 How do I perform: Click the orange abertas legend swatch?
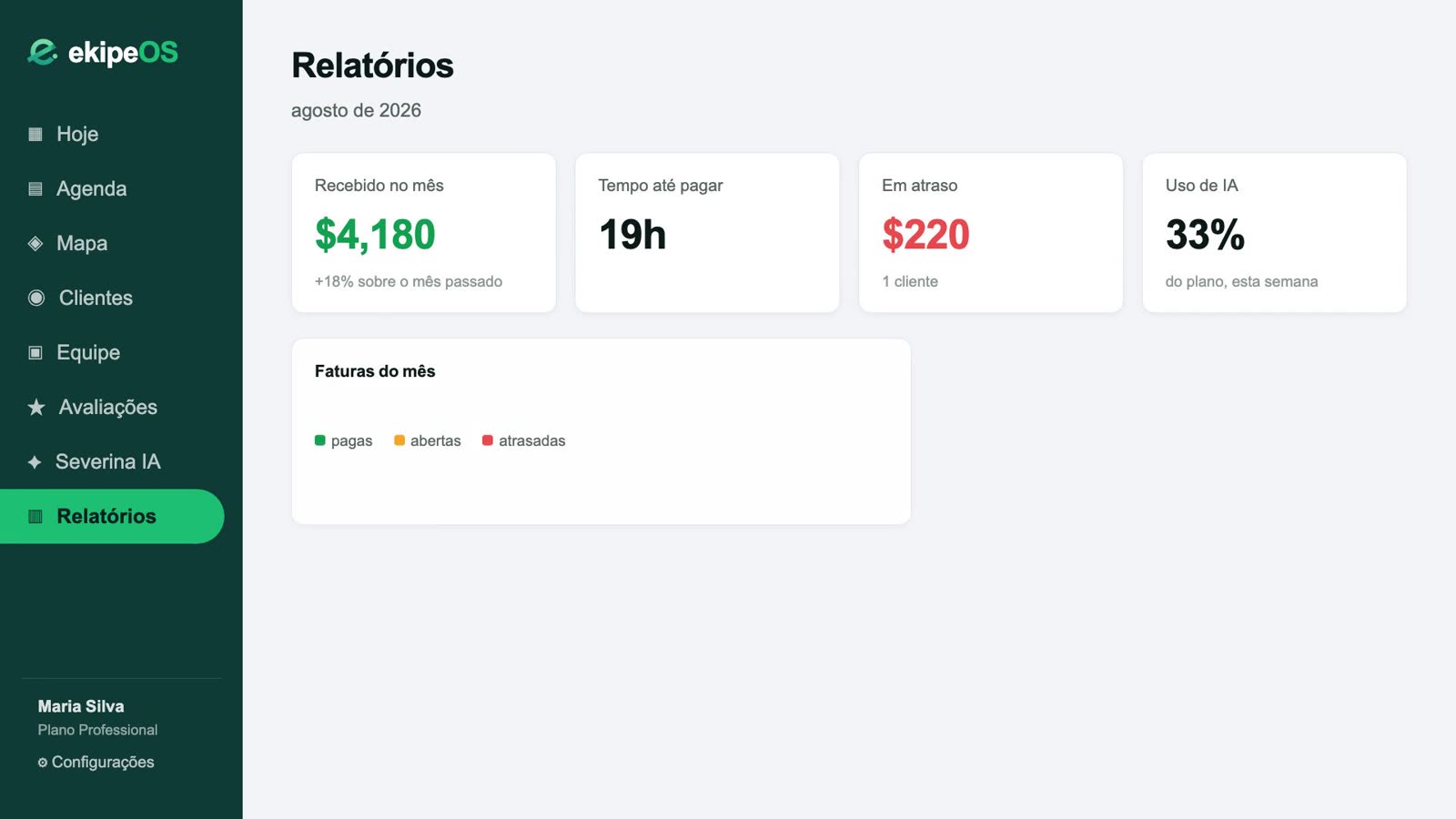point(399,440)
